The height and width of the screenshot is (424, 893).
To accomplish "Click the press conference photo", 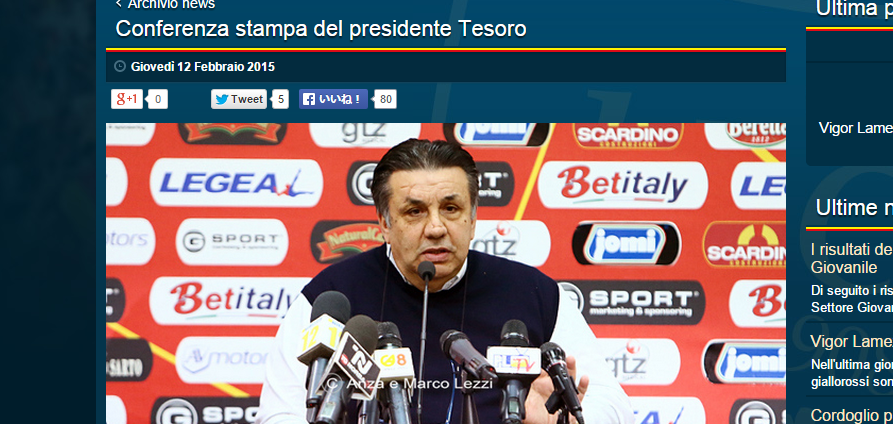I will pyautogui.click(x=446, y=274).
